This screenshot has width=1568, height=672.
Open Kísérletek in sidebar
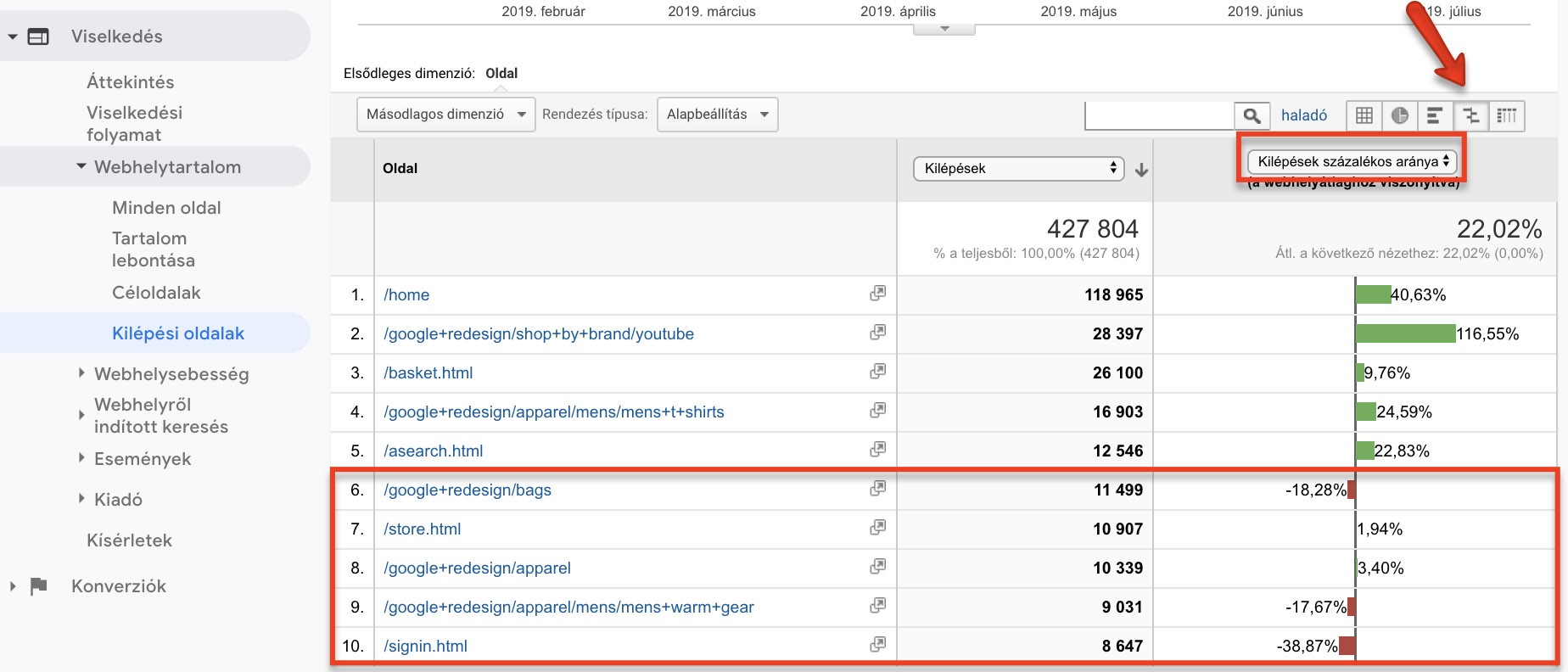[x=129, y=540]
